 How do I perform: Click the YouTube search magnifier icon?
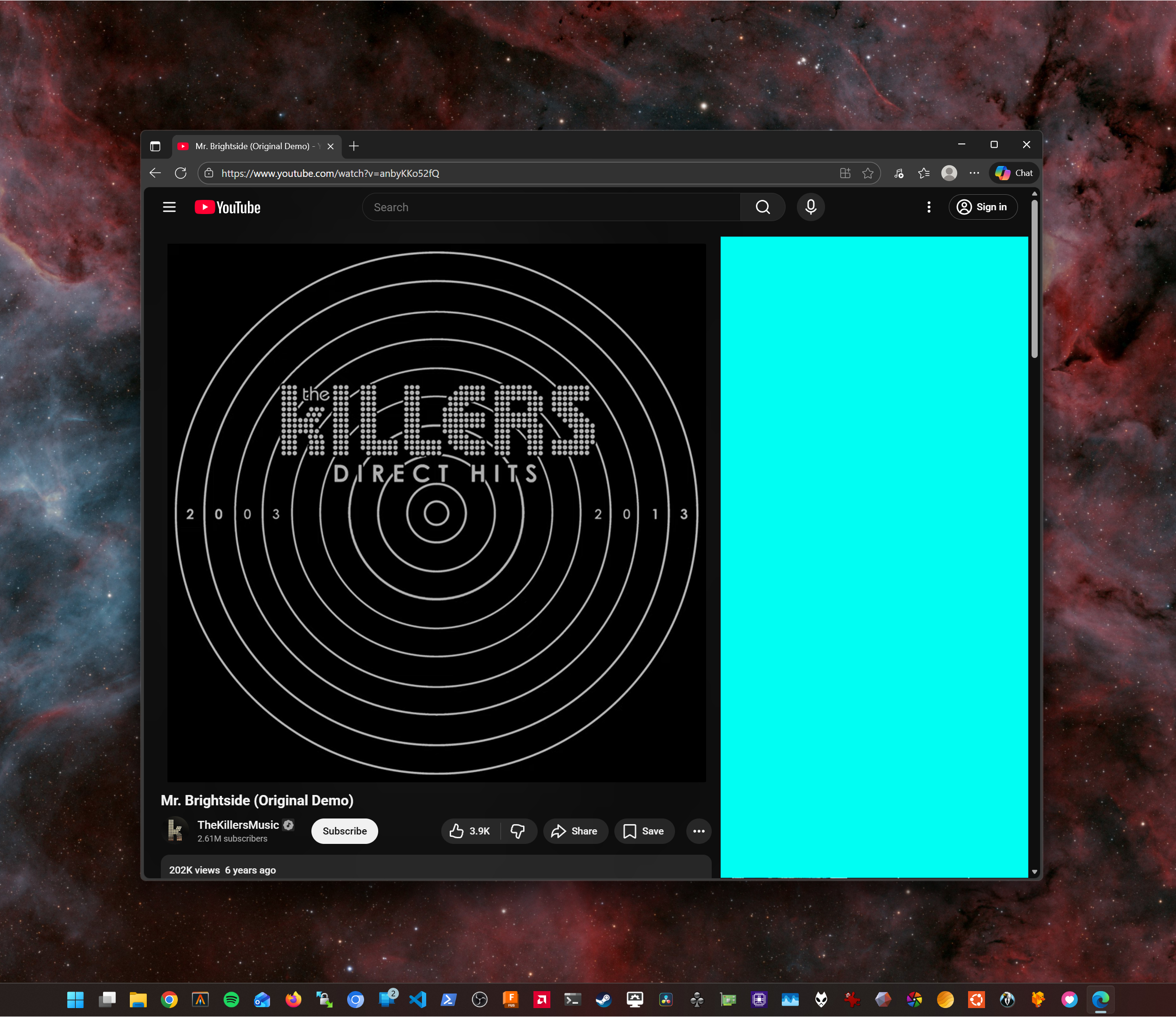tap(763, 207)
